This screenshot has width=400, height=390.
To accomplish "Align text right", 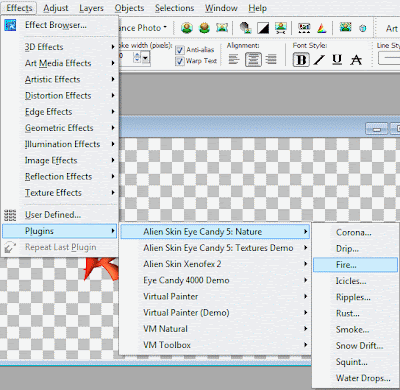I will click(271, 60).
